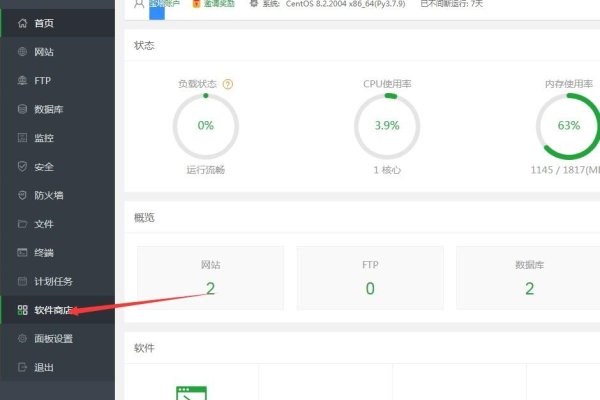This screenshot has height=400, width=600.
Task: Click the FTP icon in the sidebar
Action: [x=22, y=80]
